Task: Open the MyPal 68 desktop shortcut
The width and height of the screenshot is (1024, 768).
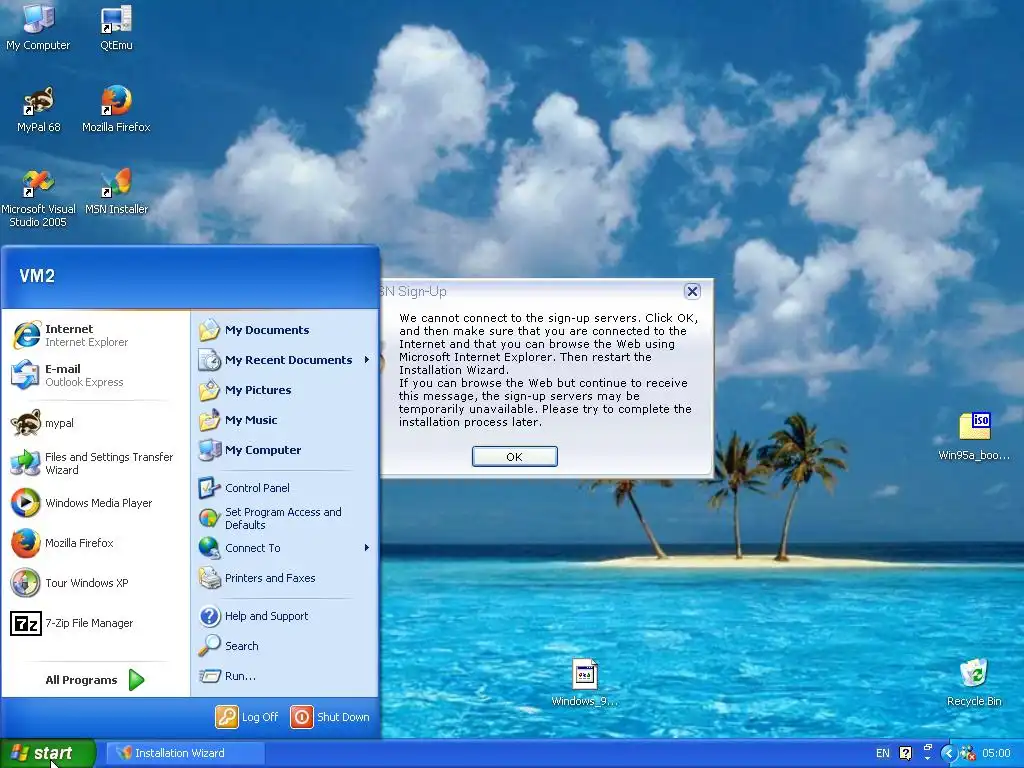Action: (38, 109)
